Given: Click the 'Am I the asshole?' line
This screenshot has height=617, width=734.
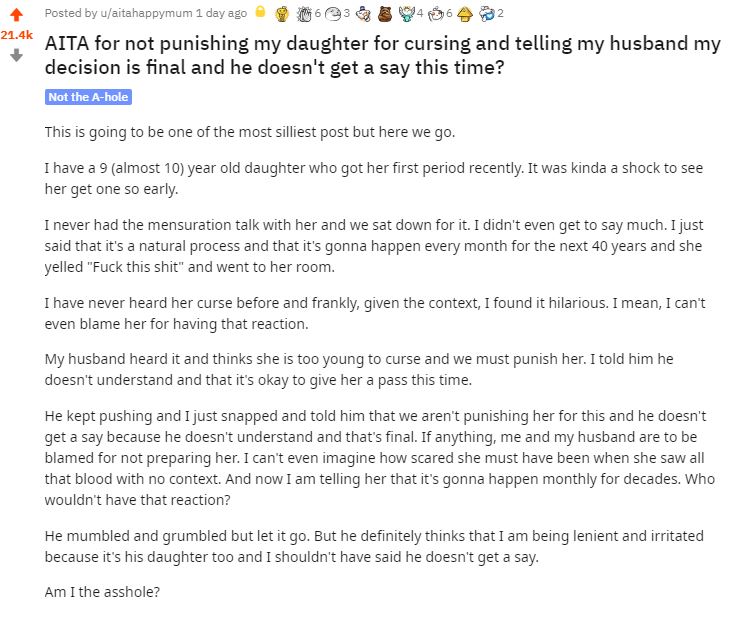Looking at the screenshot, I should 102,592.
